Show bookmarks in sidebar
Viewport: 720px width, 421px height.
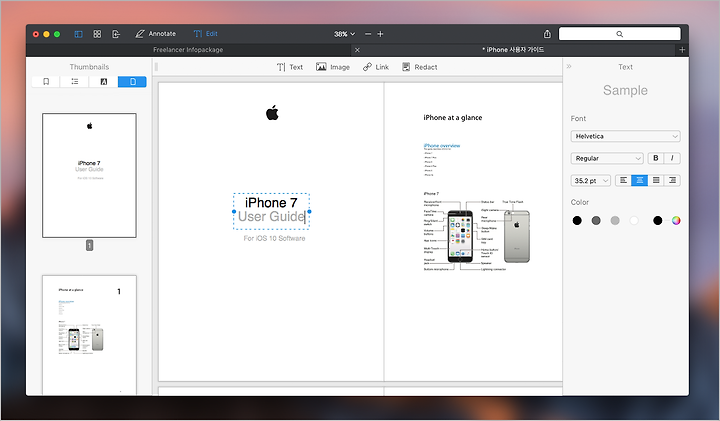pos(46,82)
